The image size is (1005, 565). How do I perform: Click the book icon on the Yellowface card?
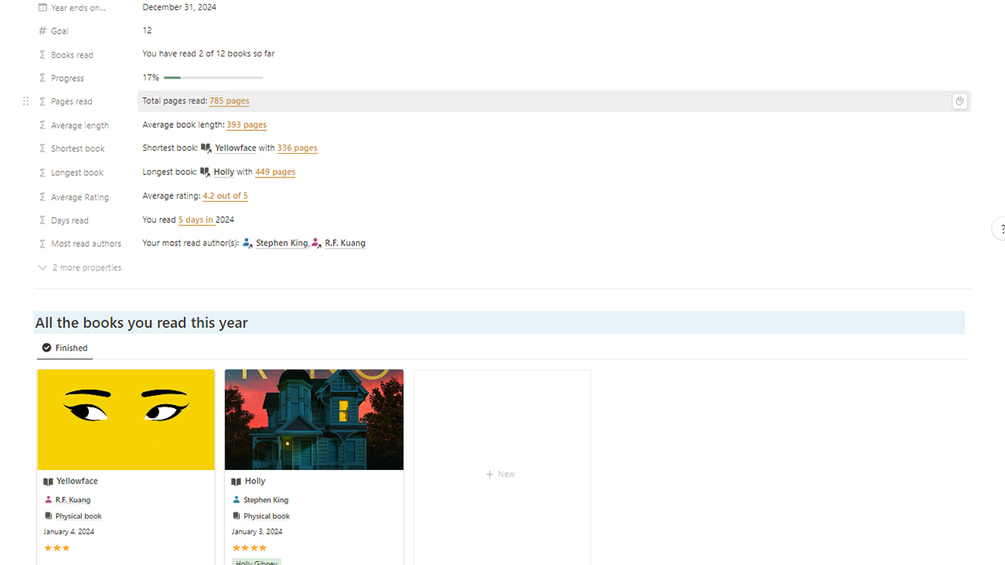(x=48, y=481)
